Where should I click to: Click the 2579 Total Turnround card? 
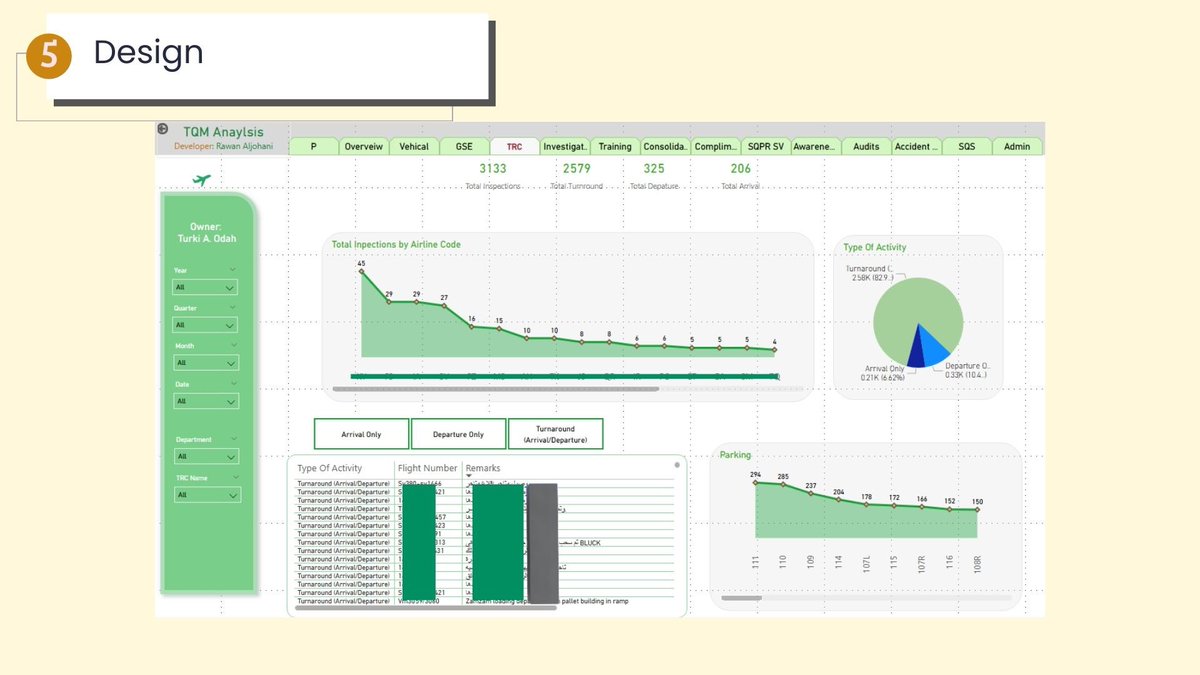coord(577,175)
